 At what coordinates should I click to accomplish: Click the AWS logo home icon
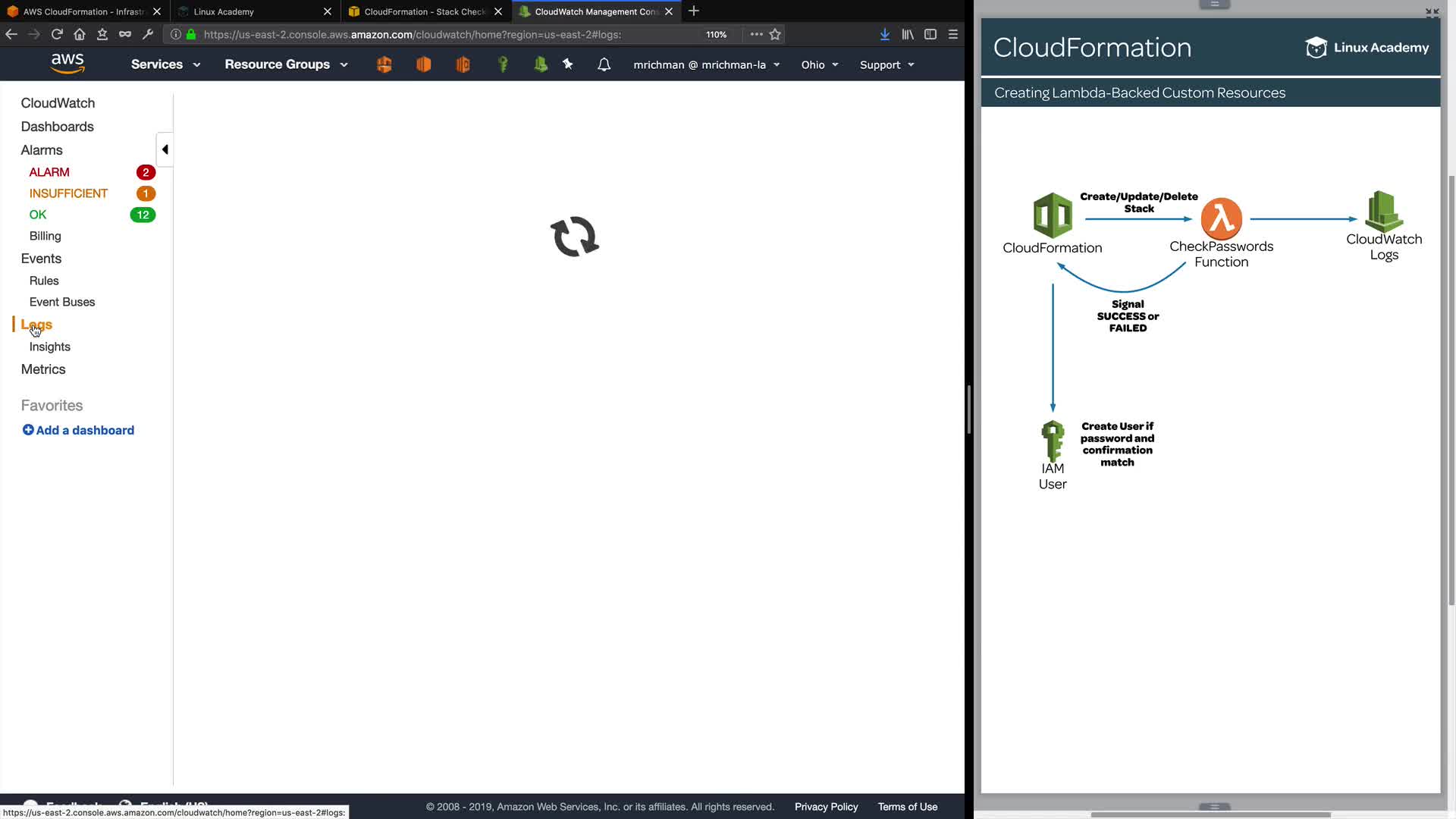67,64
